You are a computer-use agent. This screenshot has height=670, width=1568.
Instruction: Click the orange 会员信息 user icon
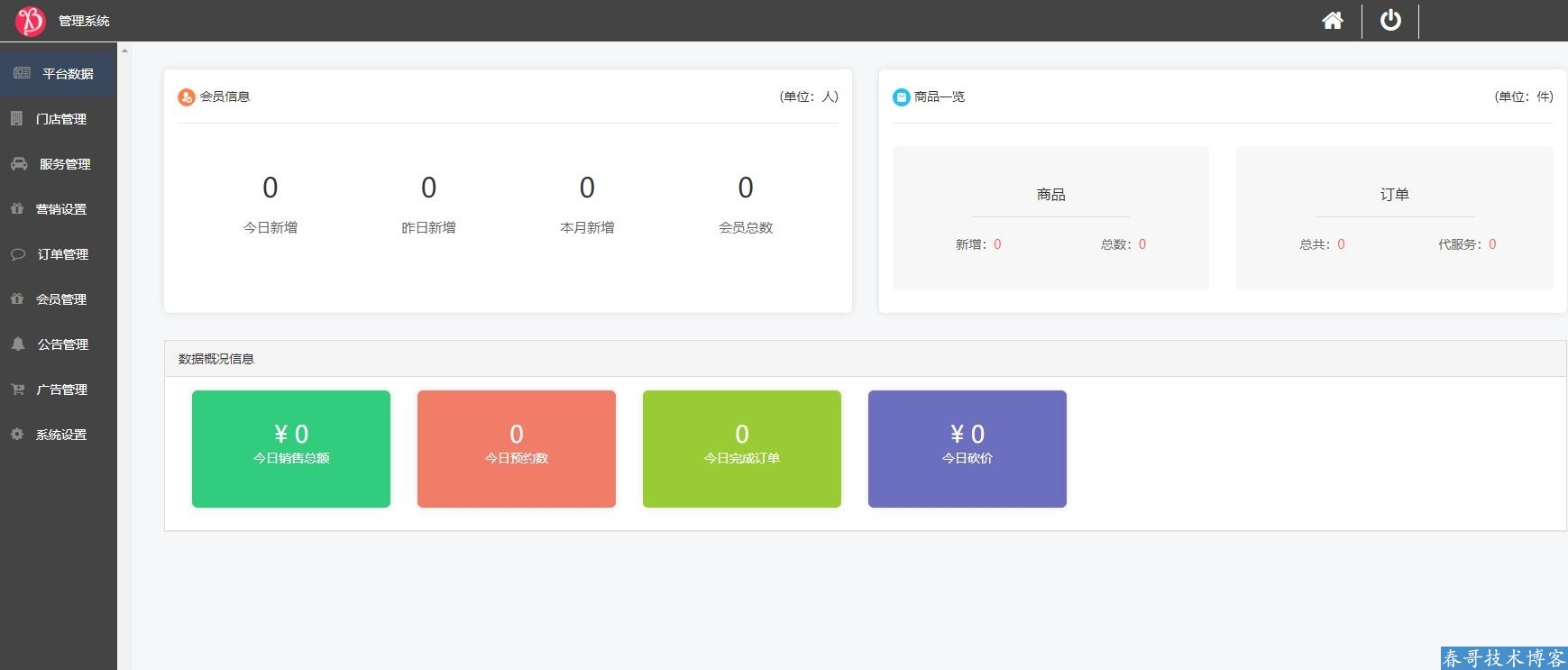point(187,97)
